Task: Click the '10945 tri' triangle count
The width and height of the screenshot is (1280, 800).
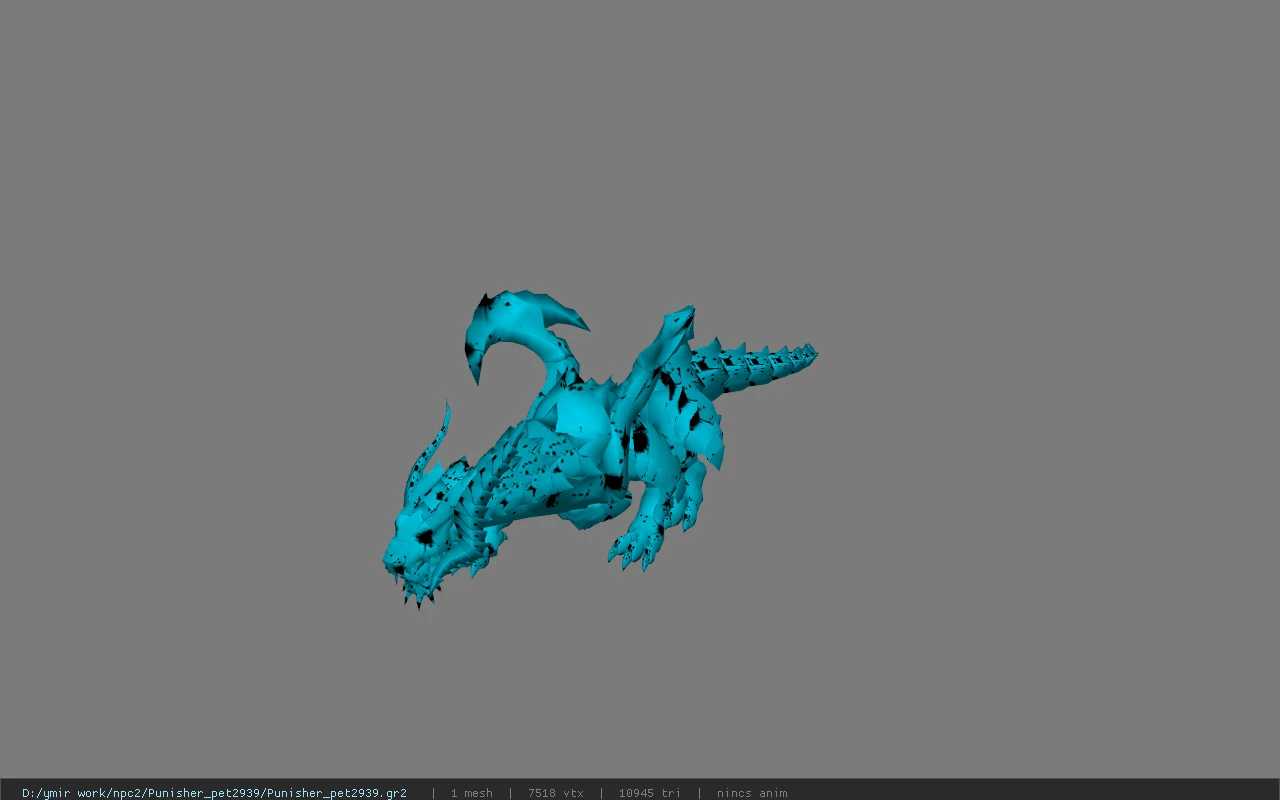Action: pyautogui.click(x=650, y=793)
